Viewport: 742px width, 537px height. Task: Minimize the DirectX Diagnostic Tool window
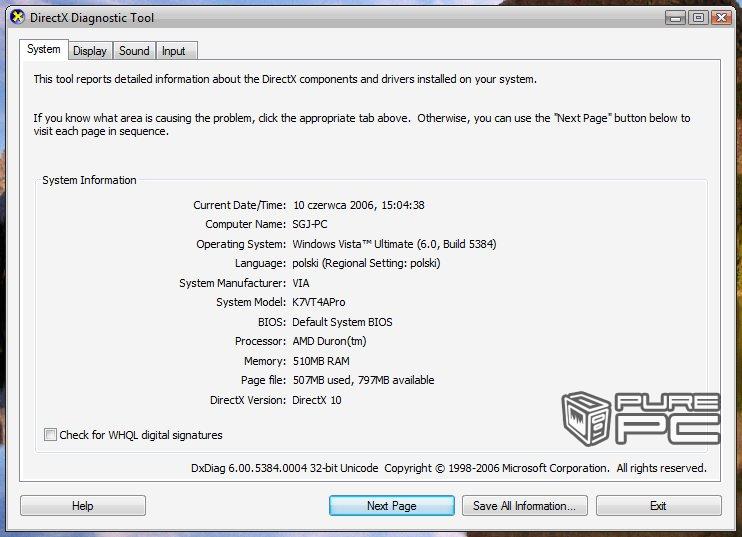click(x=676, y=18)
